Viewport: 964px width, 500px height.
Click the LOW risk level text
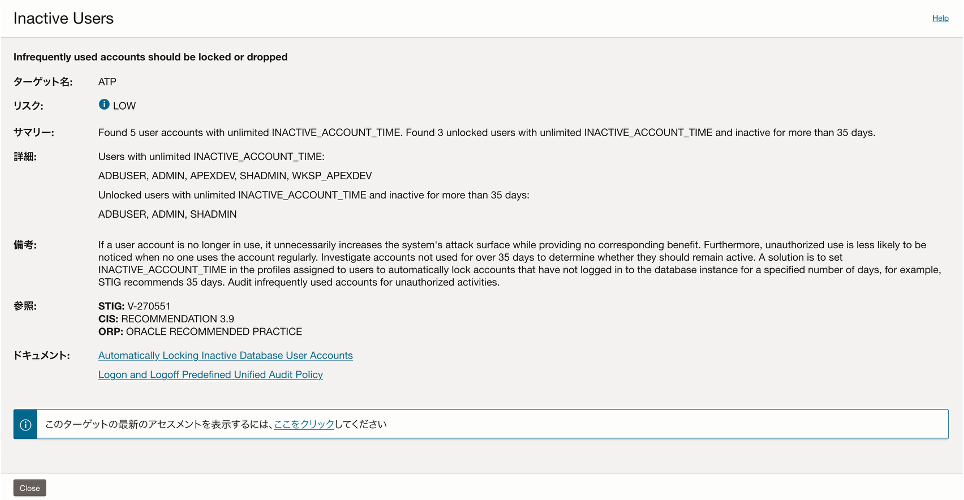coord(124,105)
